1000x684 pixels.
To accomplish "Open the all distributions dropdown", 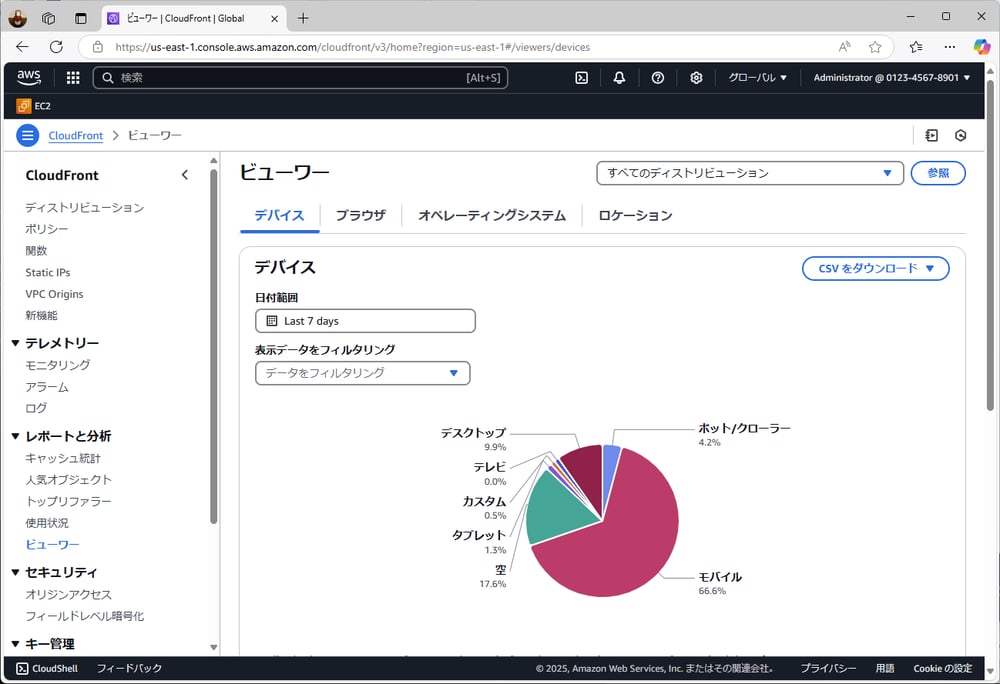I will 750,173.
